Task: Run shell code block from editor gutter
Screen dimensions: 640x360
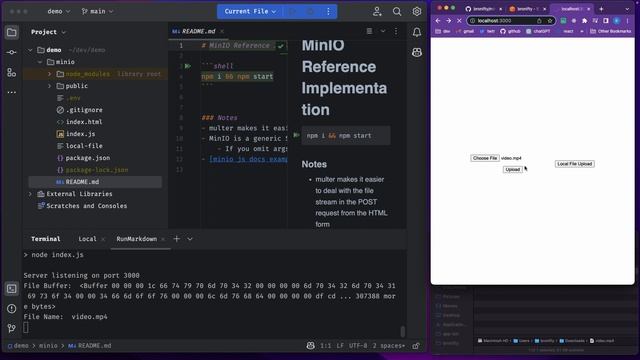Action: click(188, 66)
